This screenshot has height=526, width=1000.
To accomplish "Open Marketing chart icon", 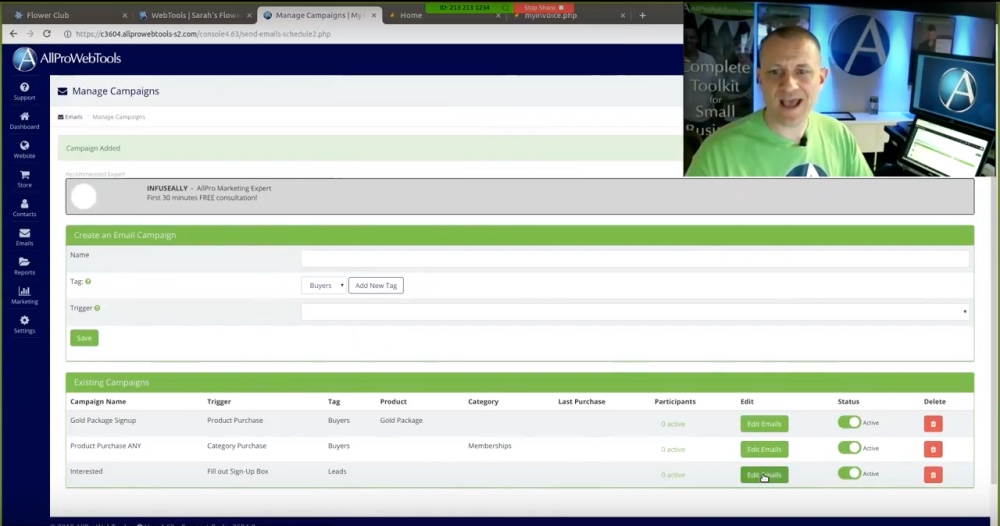I will (24, 295).
